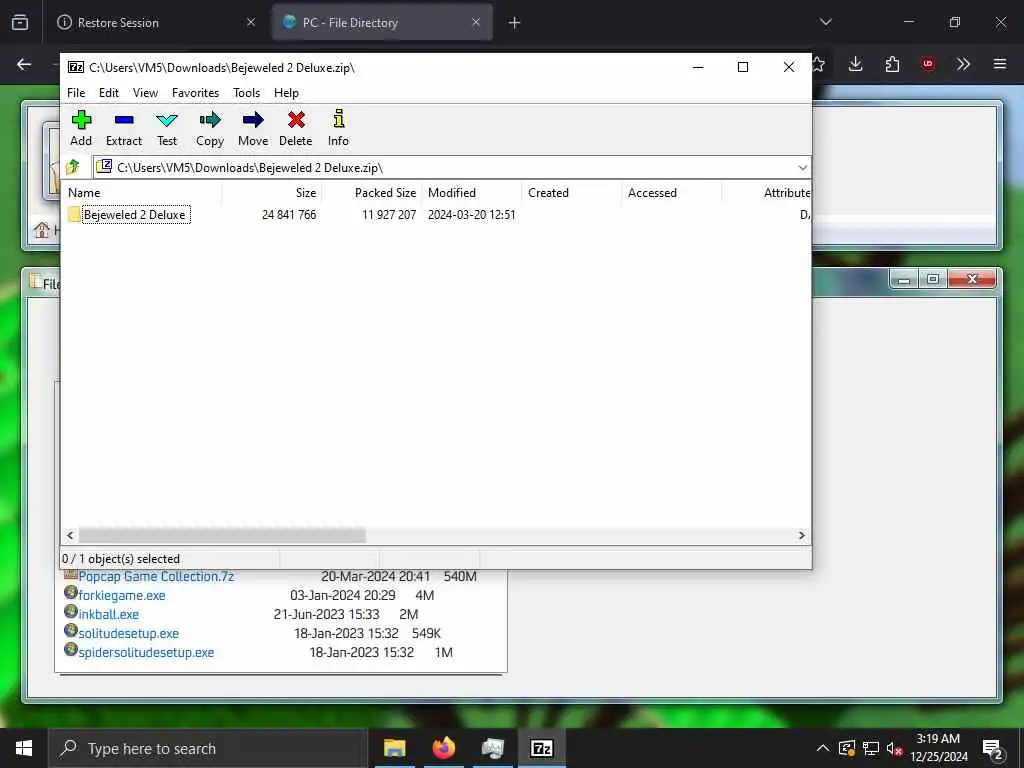Click the scroll right arrow
The image size is (1024, 768).
(801, 536)
